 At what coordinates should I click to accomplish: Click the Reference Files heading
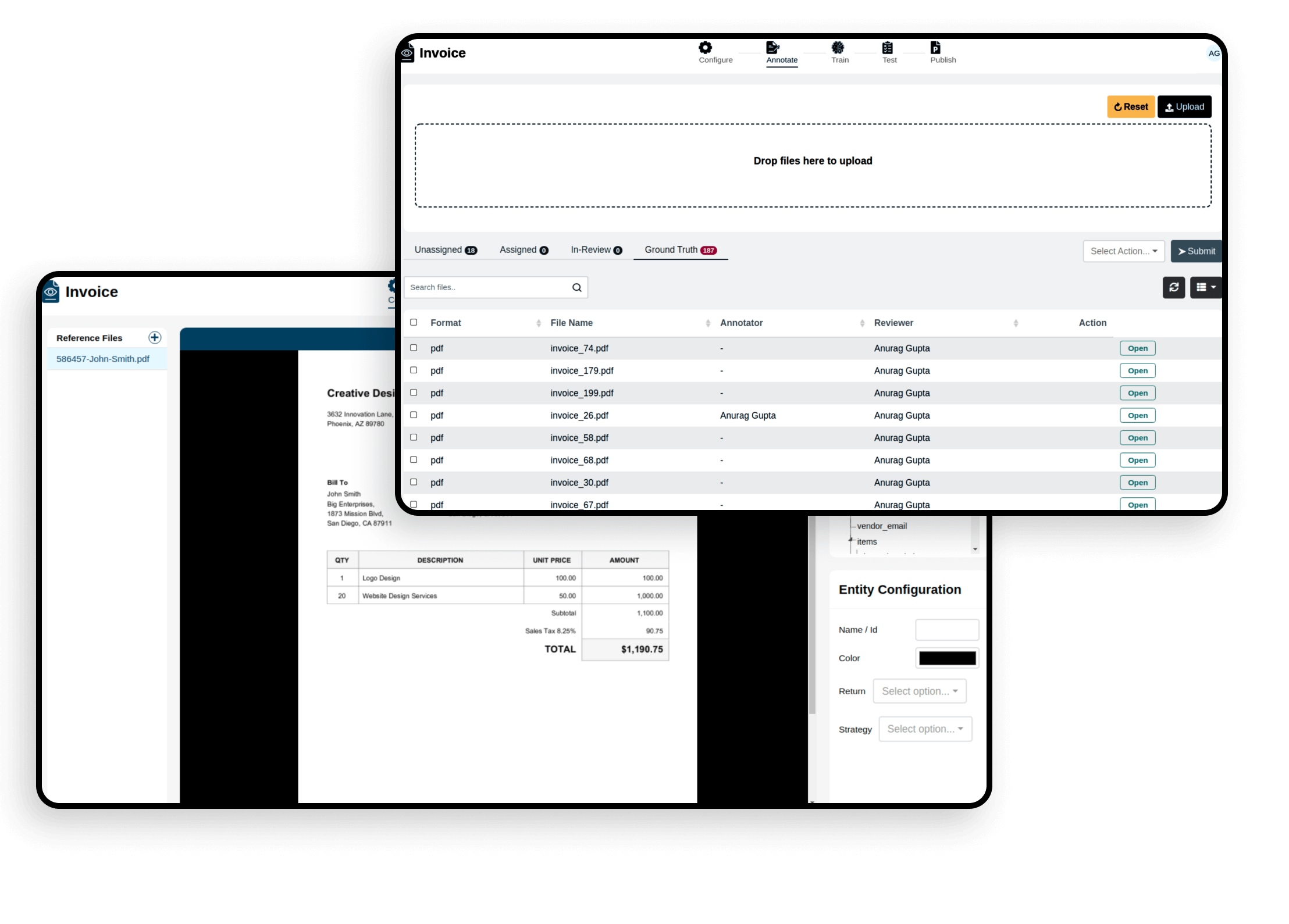click(x=89, y=338)
